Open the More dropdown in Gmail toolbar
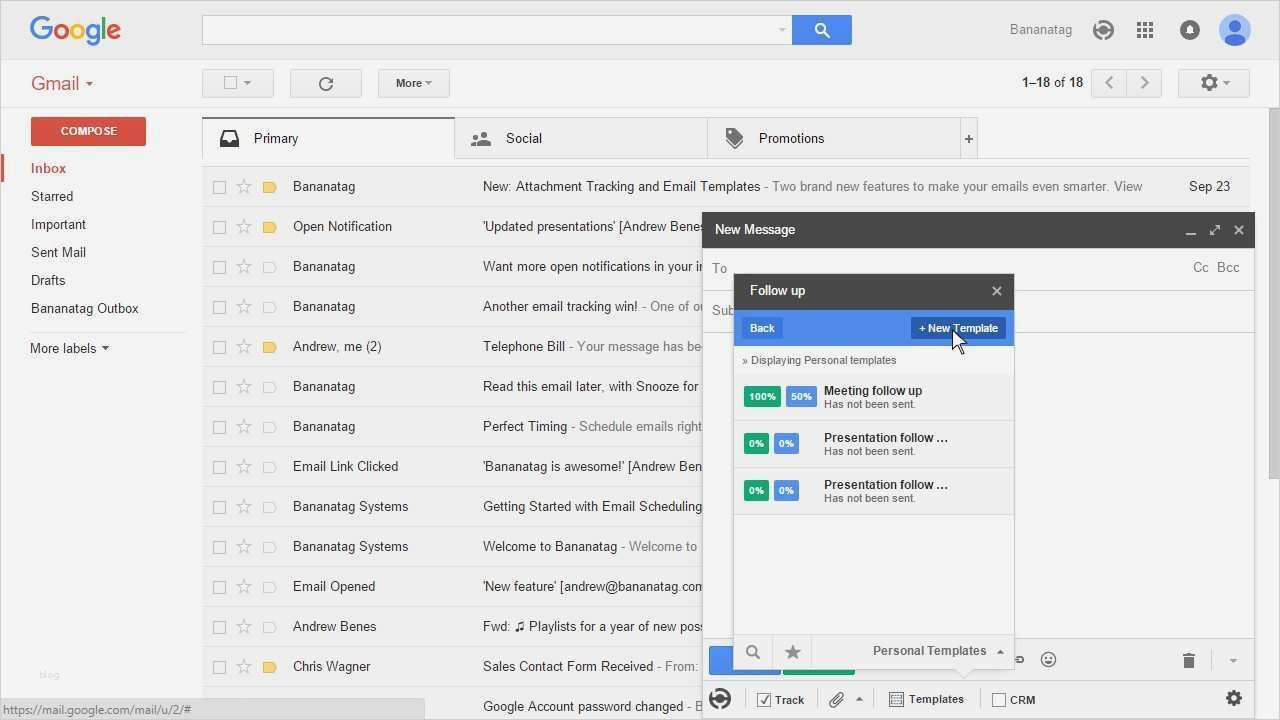 (x=412, y=83)
